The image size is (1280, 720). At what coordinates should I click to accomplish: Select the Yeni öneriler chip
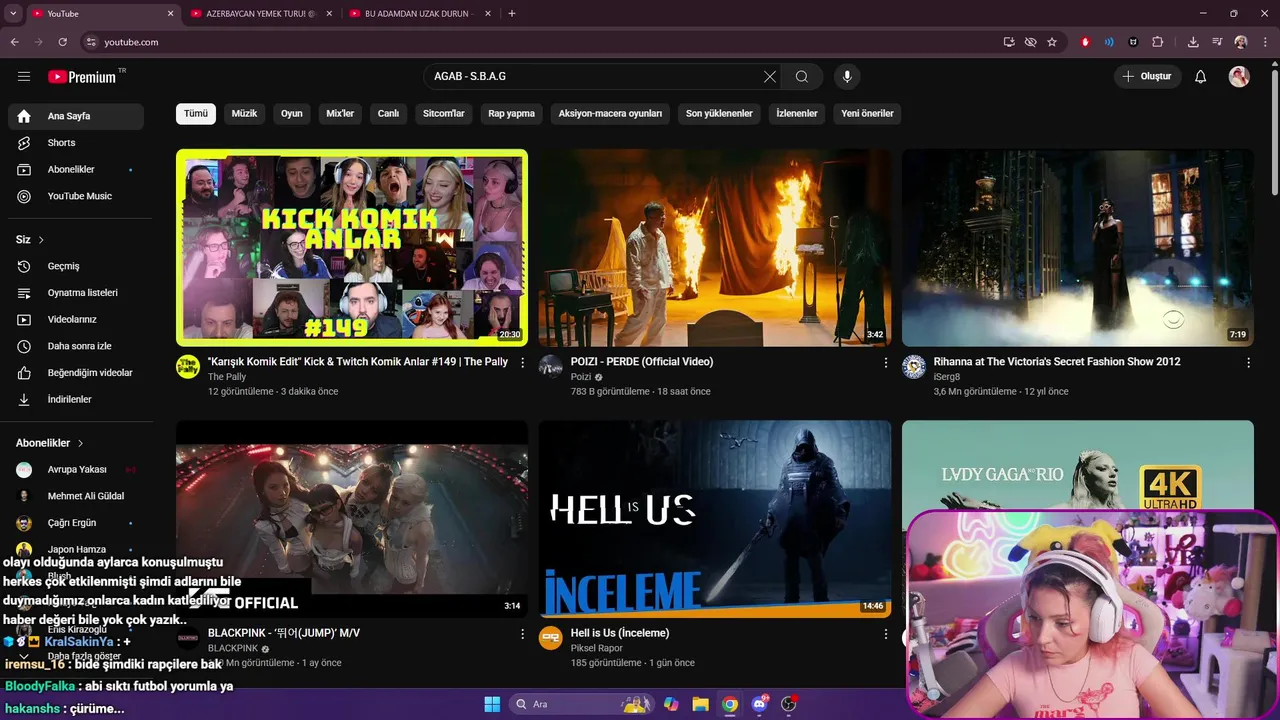coord(867,113)
